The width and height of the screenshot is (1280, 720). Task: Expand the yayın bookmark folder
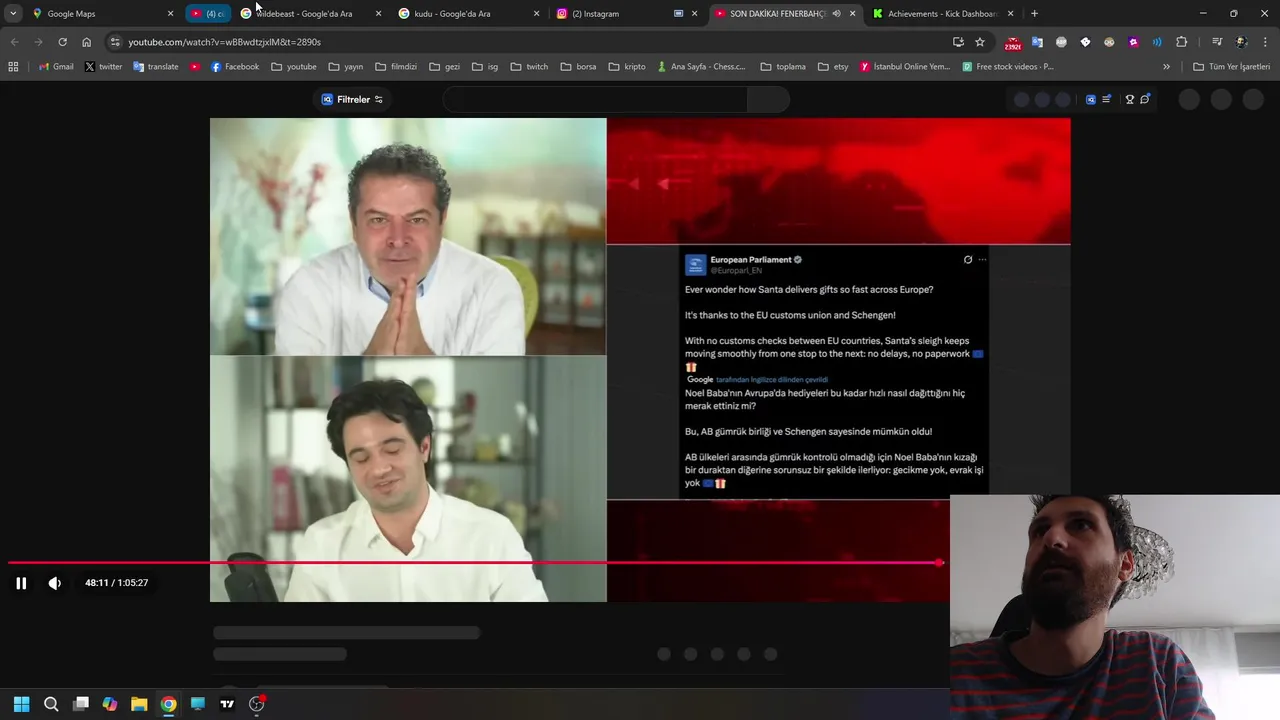tap(346, 67)
